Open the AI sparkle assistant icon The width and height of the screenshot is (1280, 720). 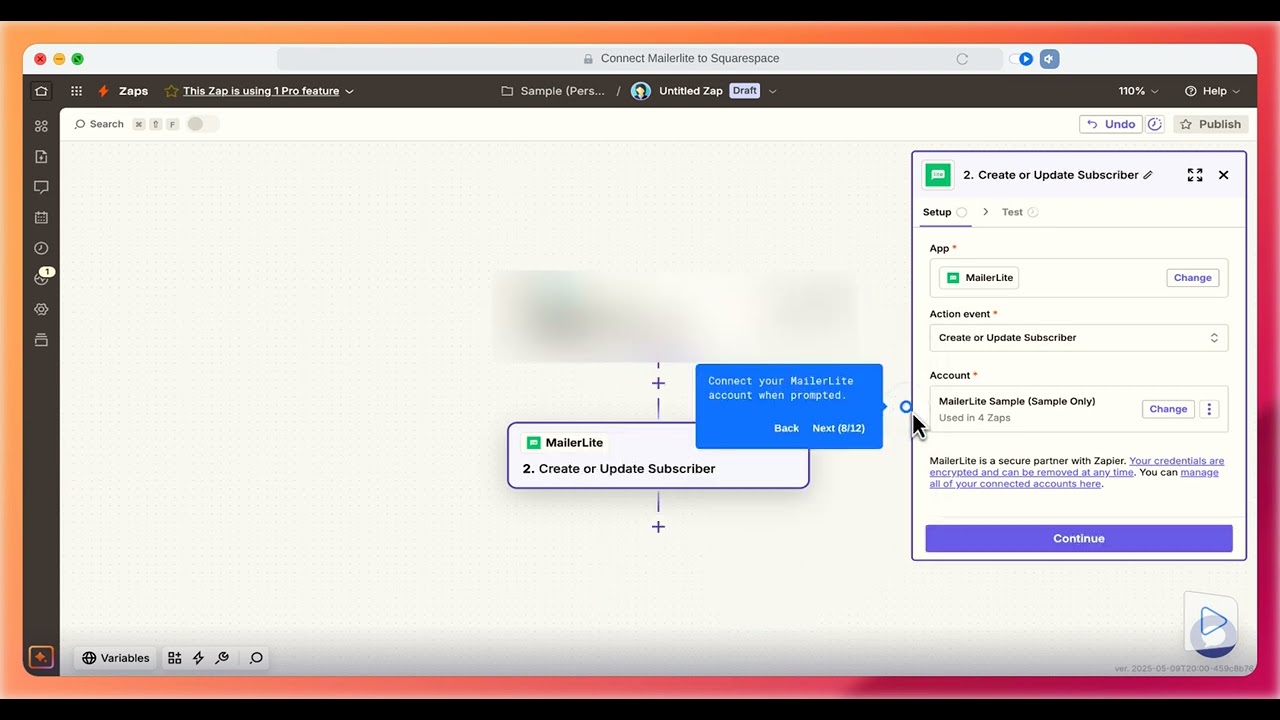pyautogui.click(x=40, y=657)
